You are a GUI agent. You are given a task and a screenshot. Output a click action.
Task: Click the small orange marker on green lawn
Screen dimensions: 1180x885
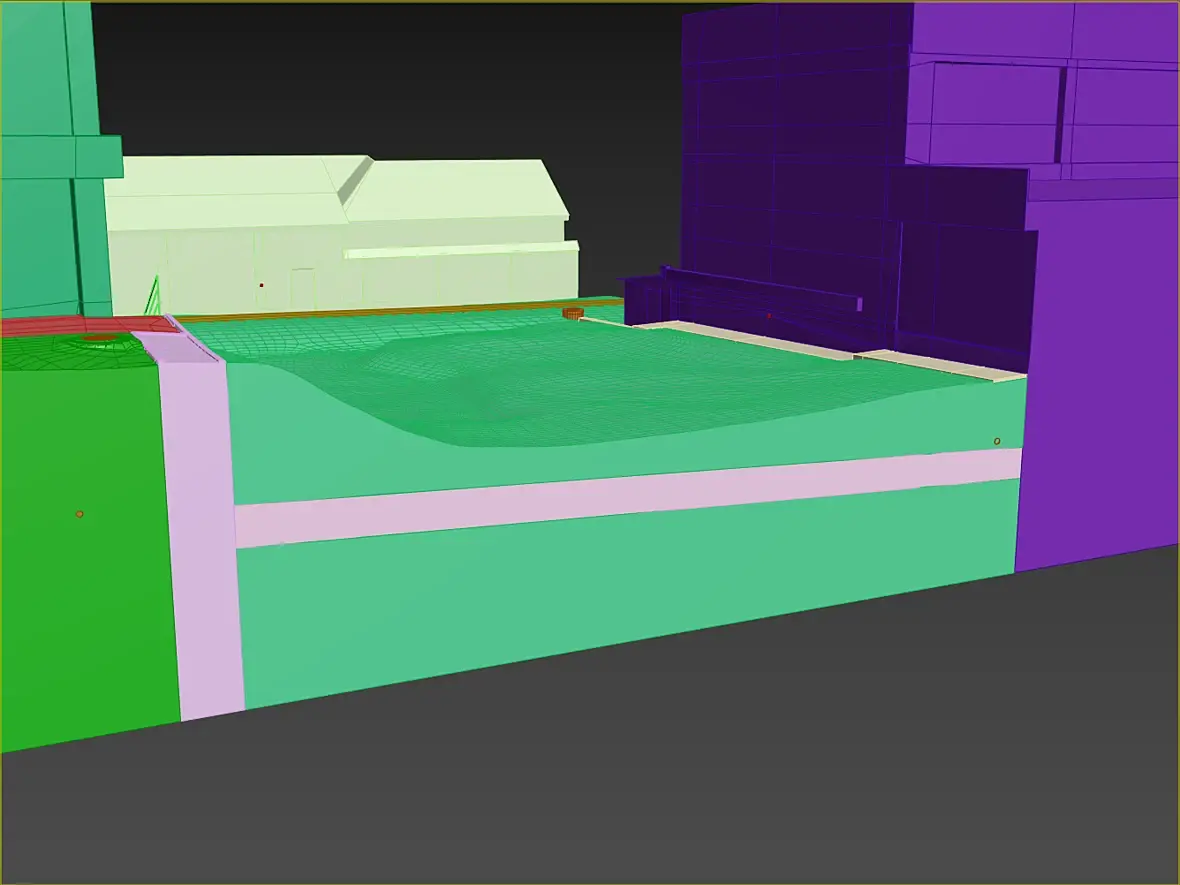point(80,514)
